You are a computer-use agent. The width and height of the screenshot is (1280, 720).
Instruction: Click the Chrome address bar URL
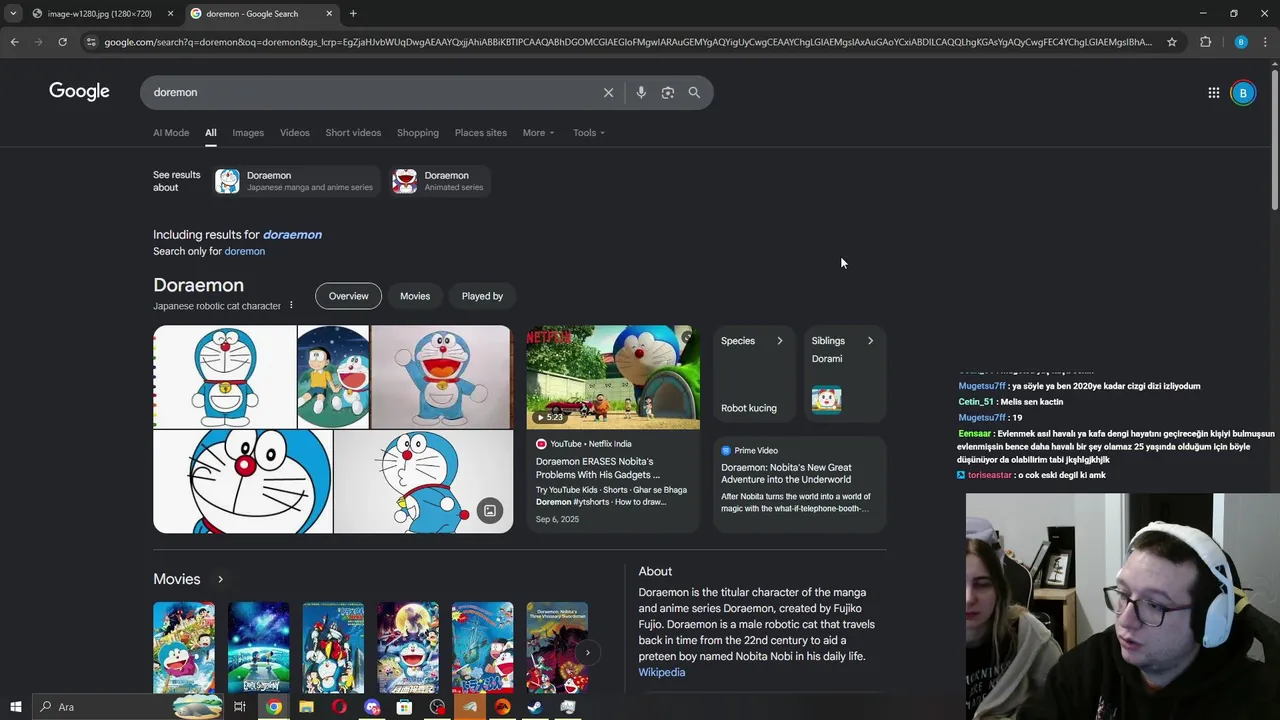click(x=628, y=42)
